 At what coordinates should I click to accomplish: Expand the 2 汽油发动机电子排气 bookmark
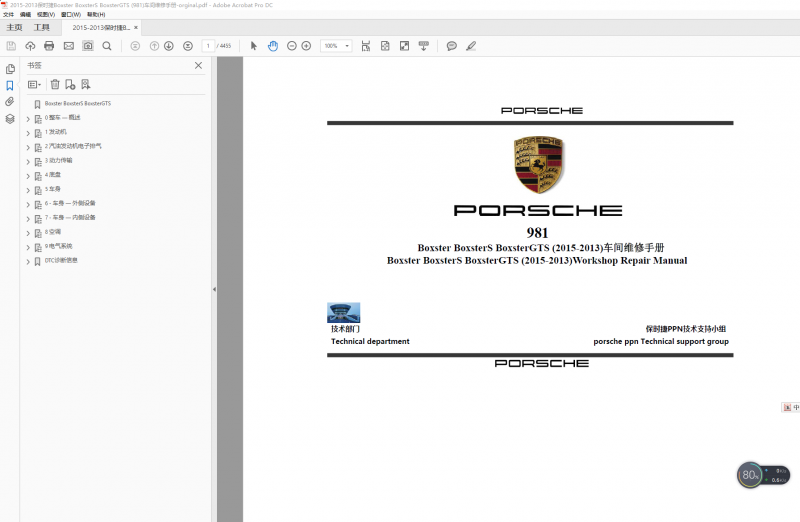pyautogui.click(x=28, y=147)
